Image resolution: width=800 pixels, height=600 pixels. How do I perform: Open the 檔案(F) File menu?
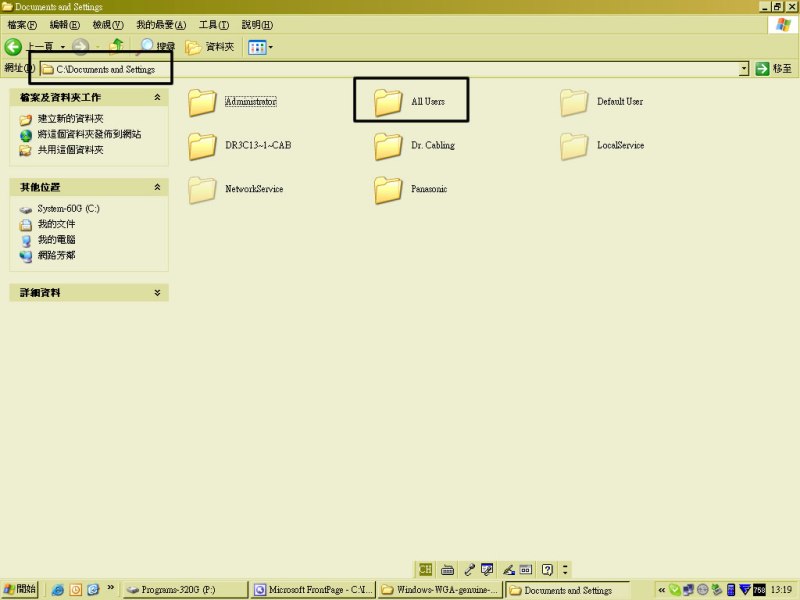(22, 24)
